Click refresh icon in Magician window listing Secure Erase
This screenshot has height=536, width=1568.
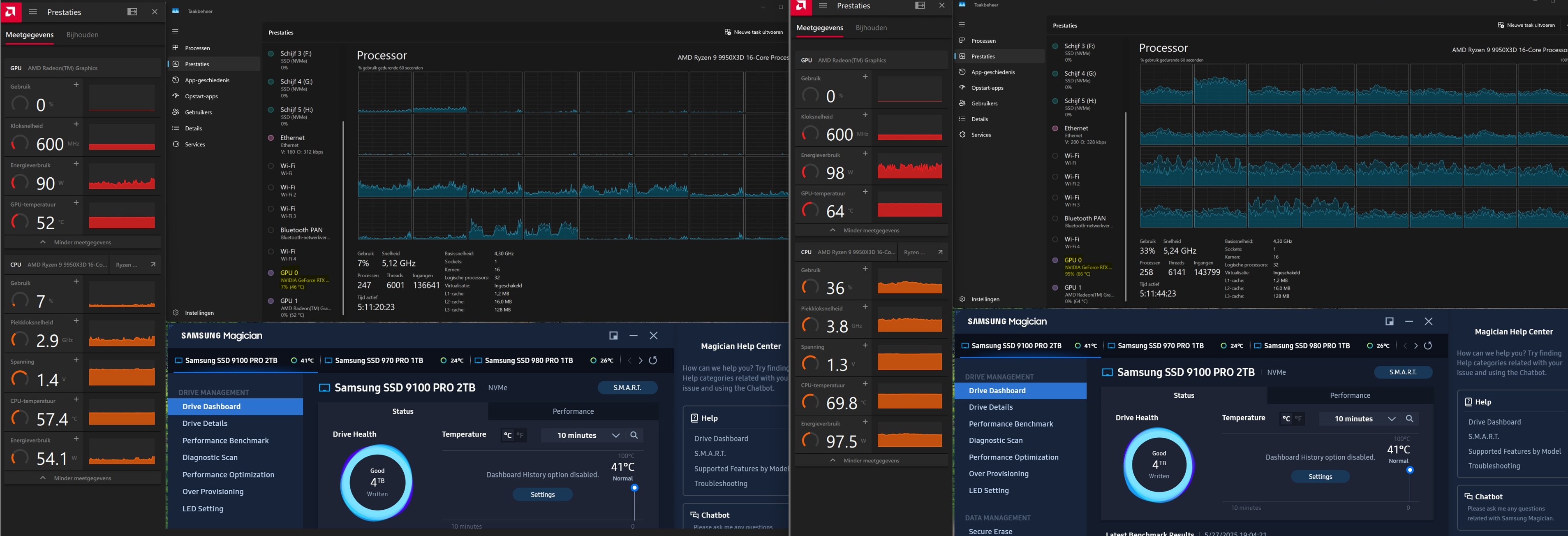[x=1427, y=346]
